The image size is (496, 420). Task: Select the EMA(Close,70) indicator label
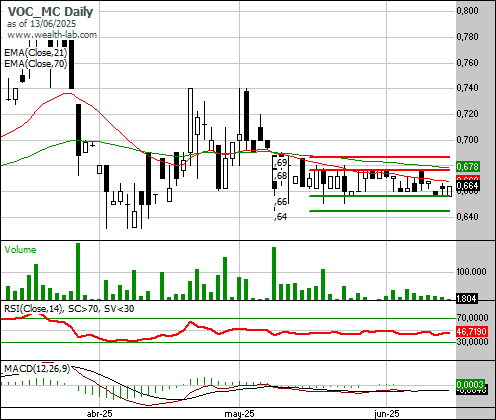[36, 64]
